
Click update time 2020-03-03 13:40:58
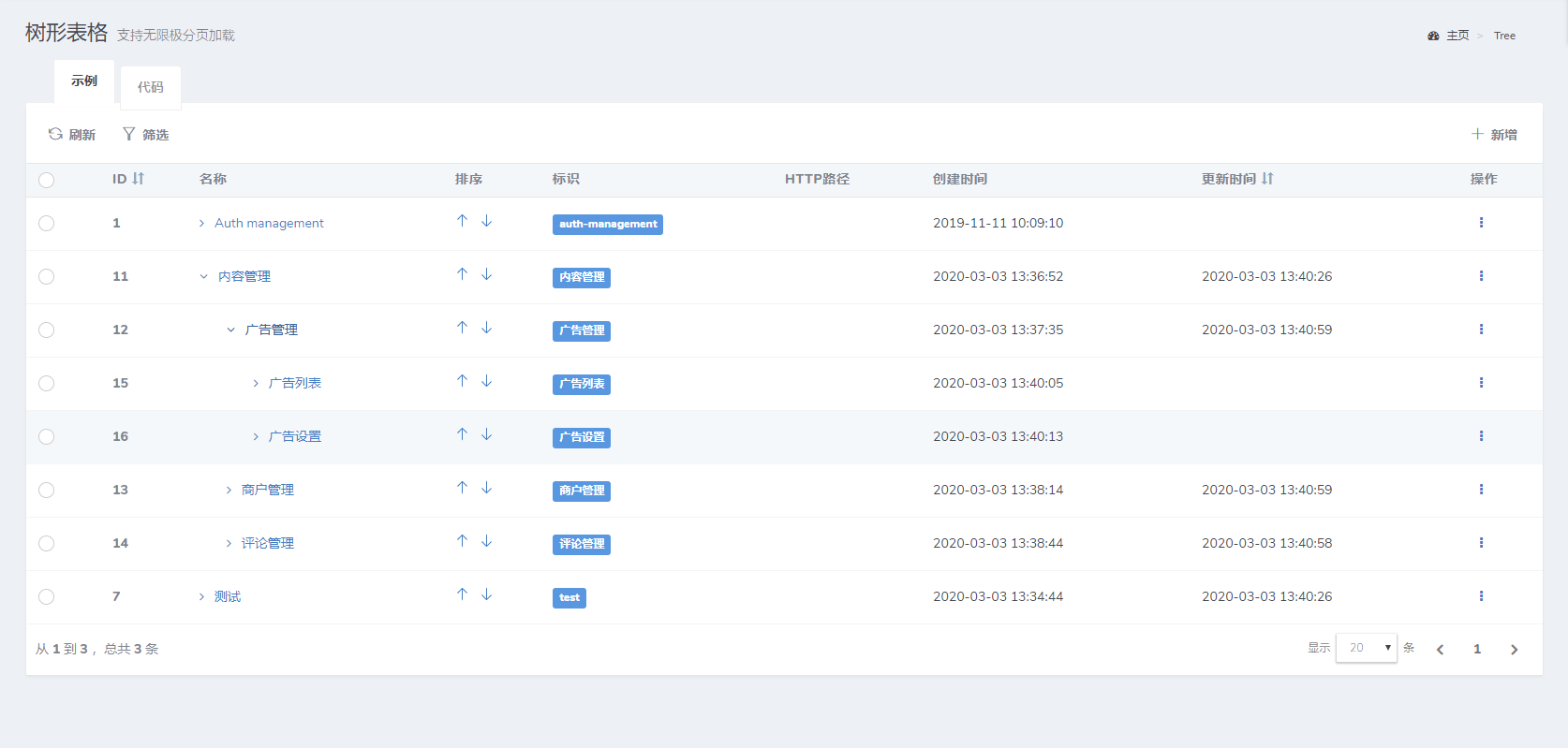pos(1266,543)
